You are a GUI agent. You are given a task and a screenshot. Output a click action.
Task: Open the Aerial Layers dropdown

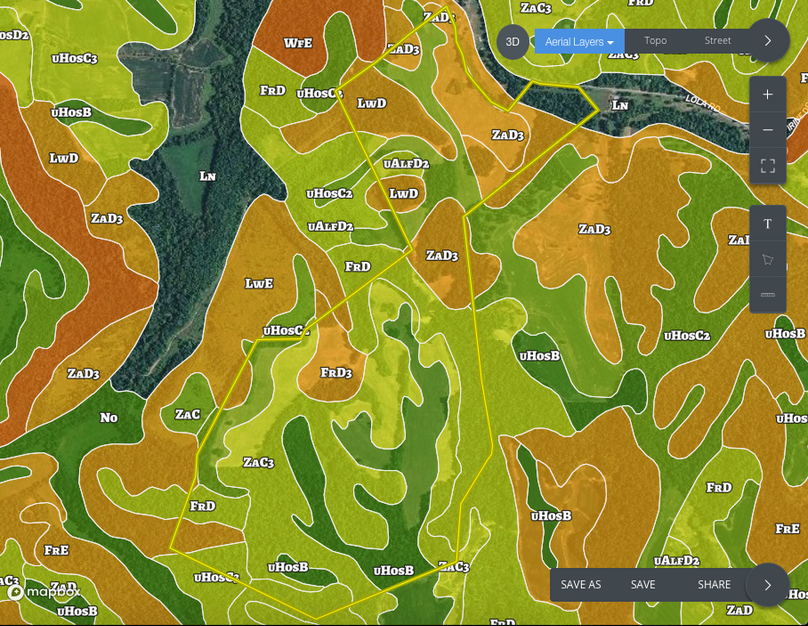click(579, 42)
